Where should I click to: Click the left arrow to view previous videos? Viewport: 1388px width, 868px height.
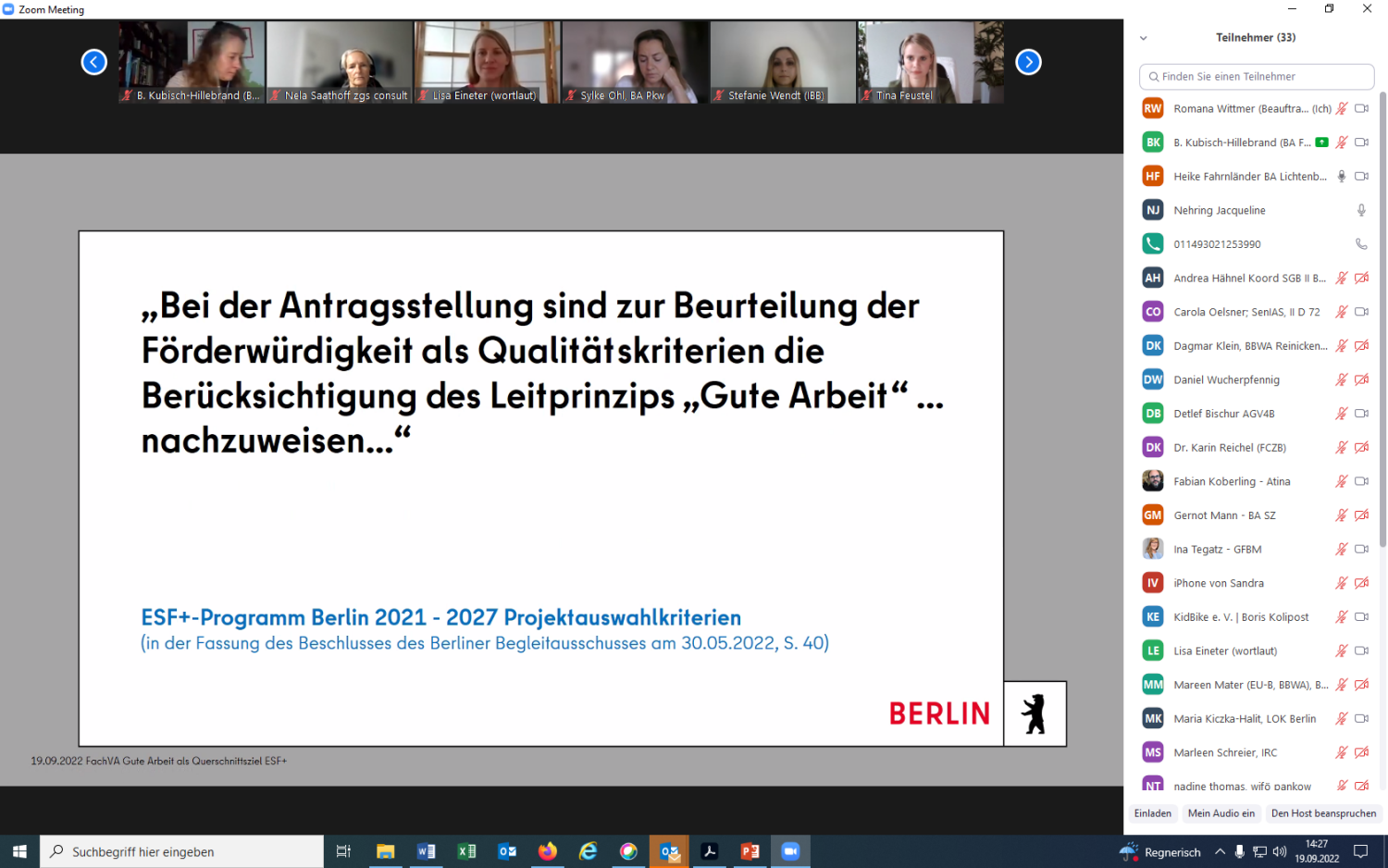tap(93, 62)
